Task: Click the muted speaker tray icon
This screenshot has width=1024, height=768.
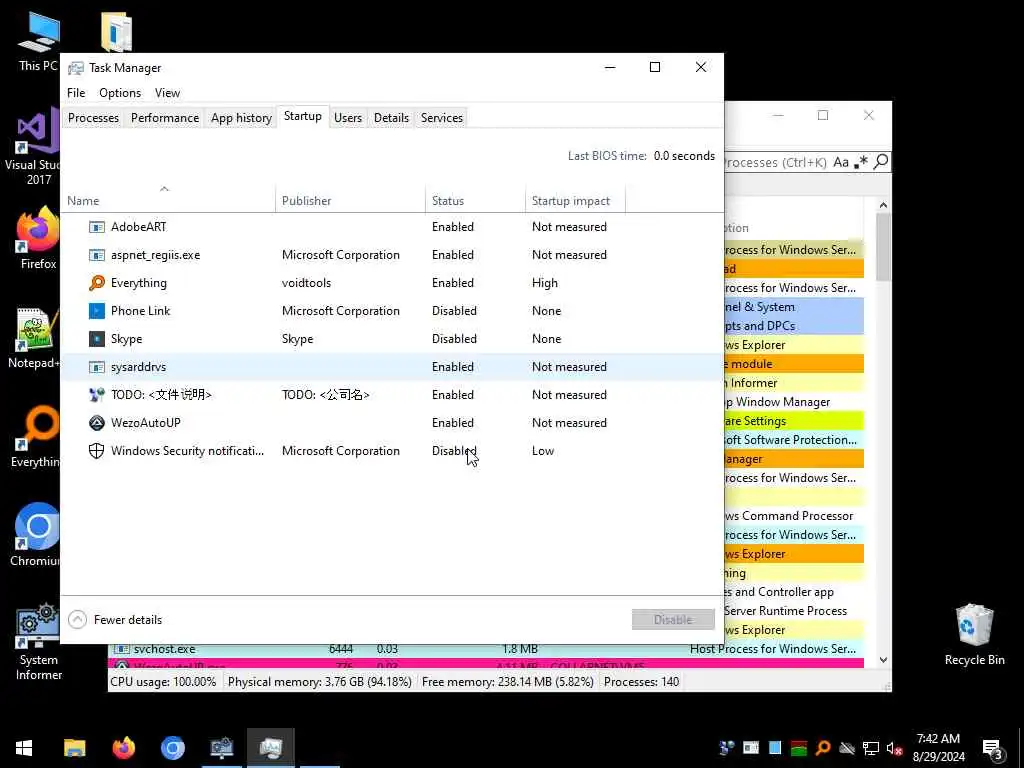Action: coord(894,748)
